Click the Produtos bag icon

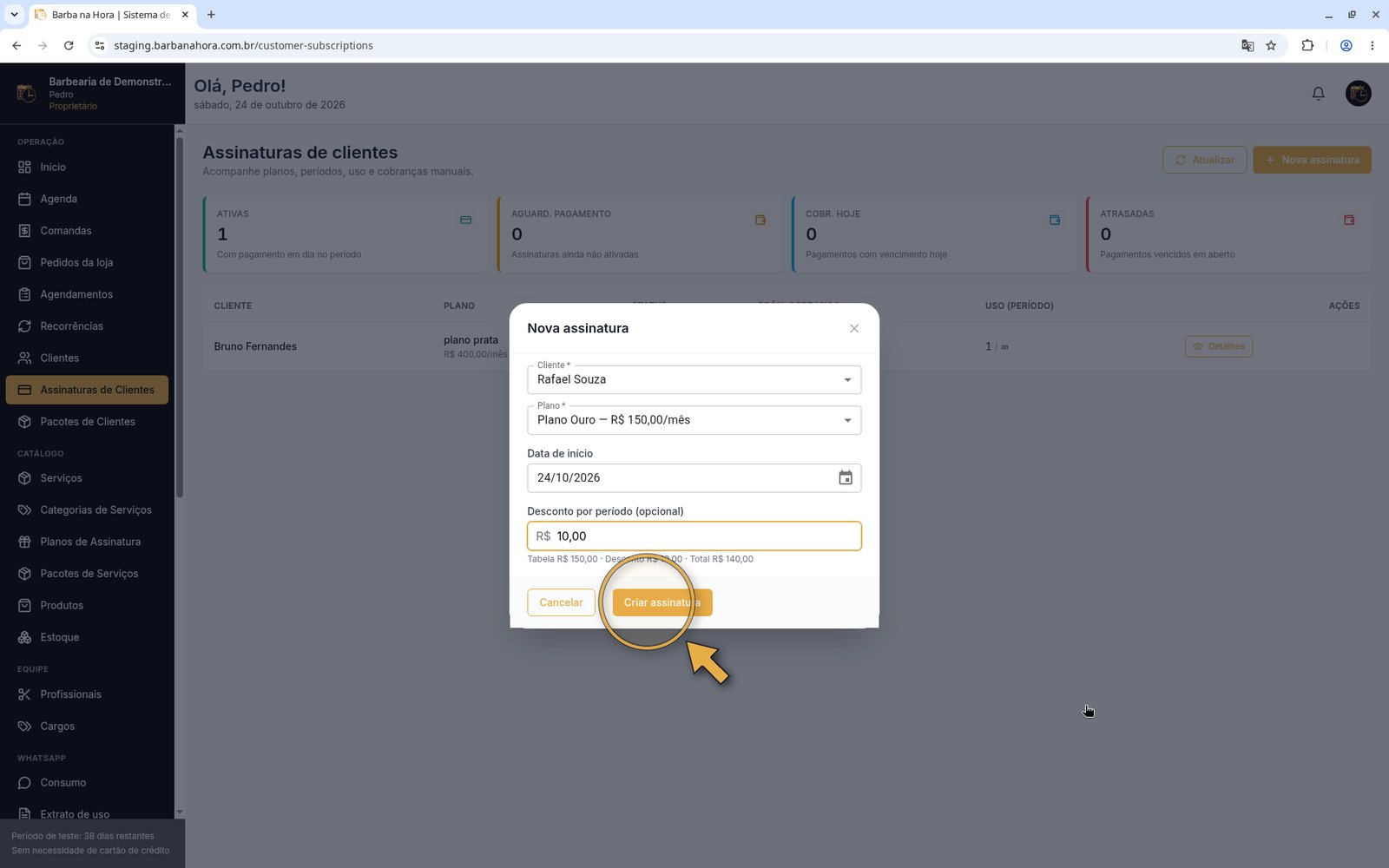point(24,605)
